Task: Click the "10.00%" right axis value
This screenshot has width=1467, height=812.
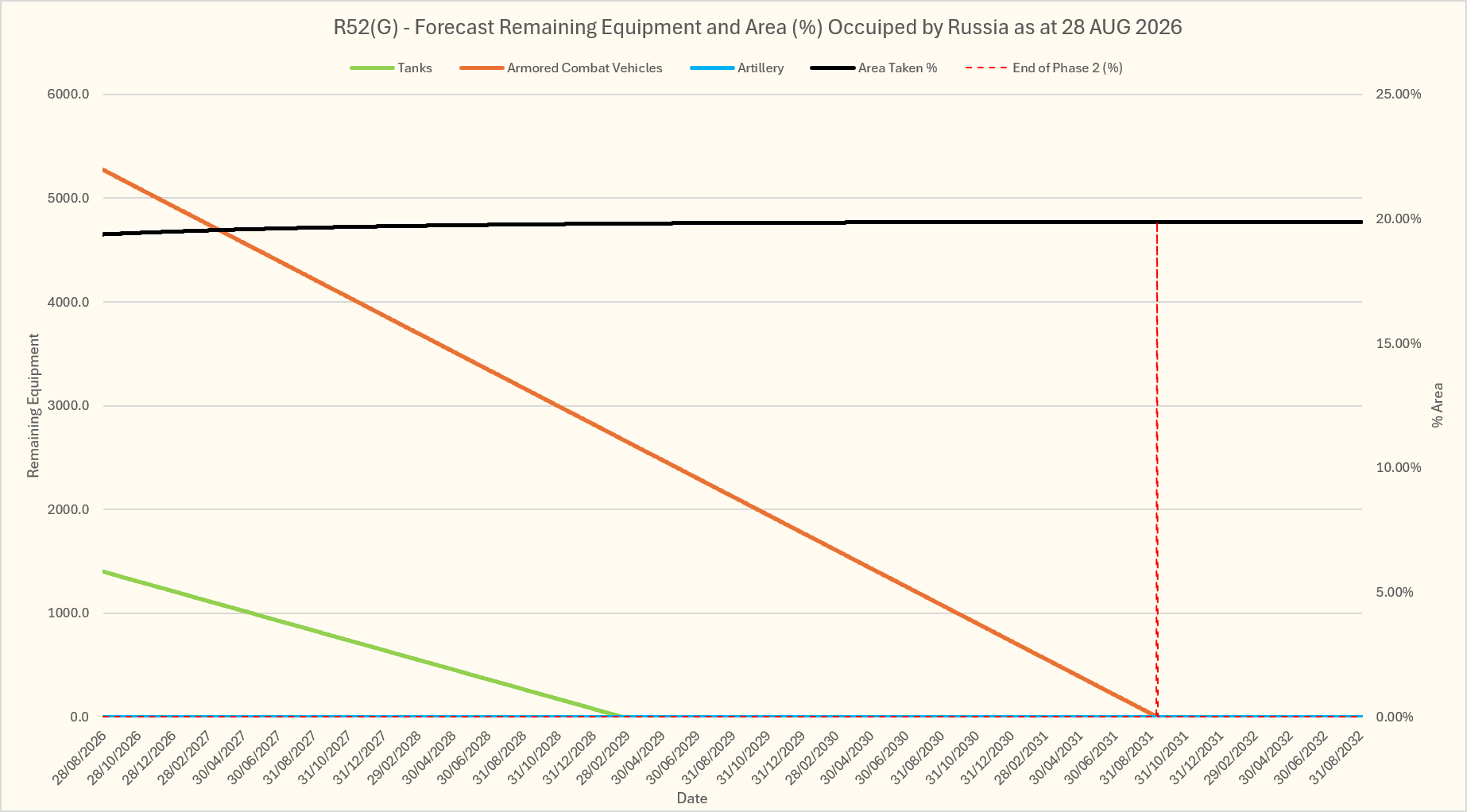Action: [1399, 468]
